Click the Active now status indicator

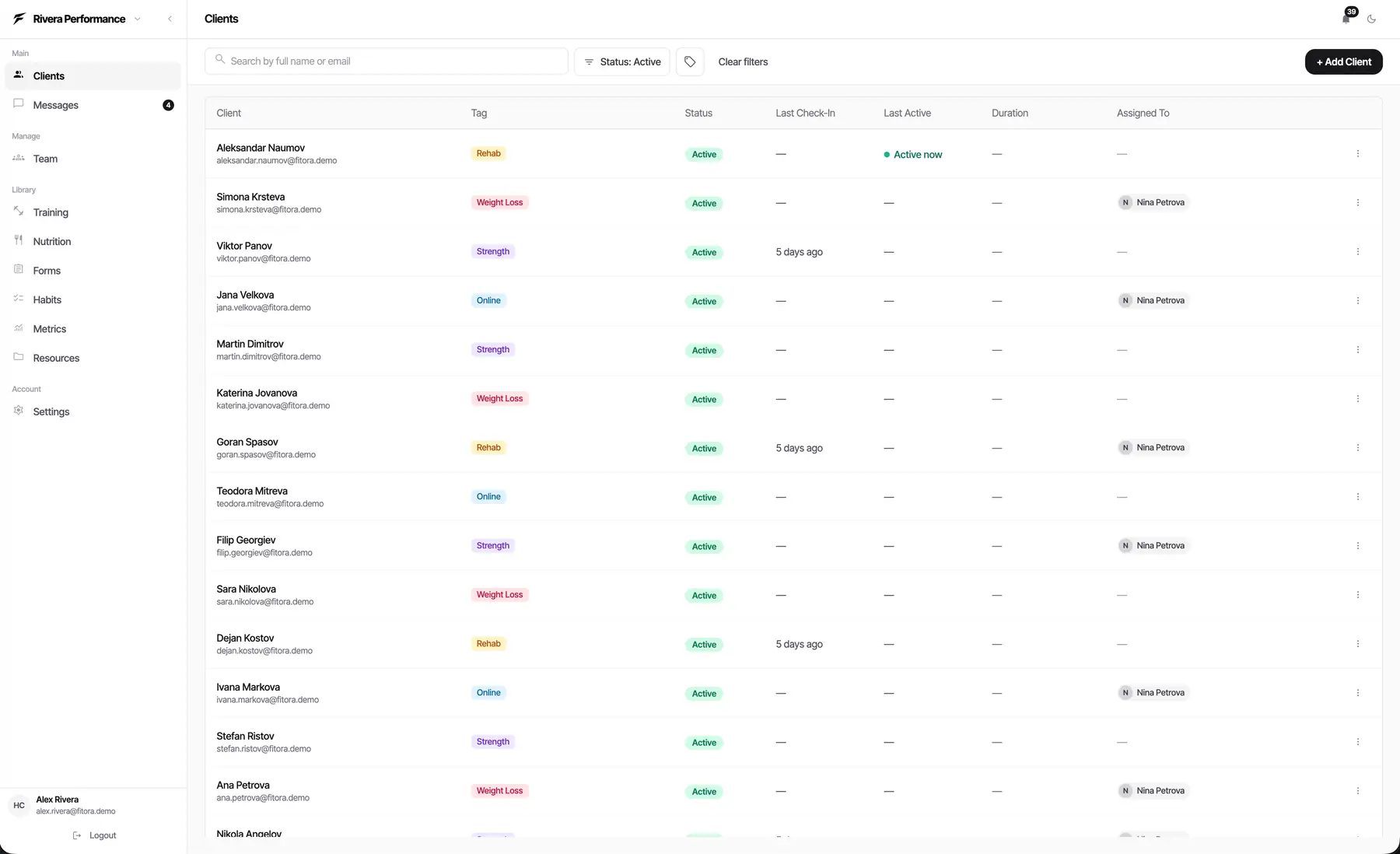(x=913, y=155)
